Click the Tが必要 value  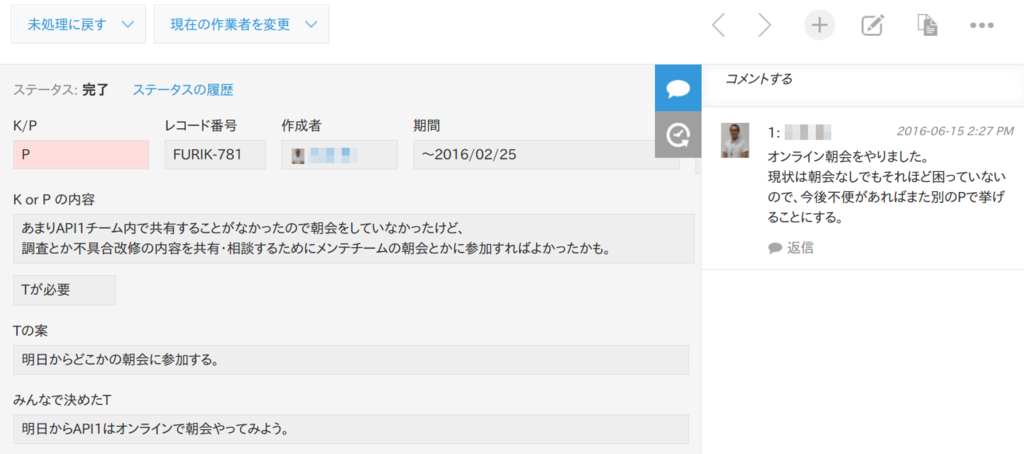[64, 290]
